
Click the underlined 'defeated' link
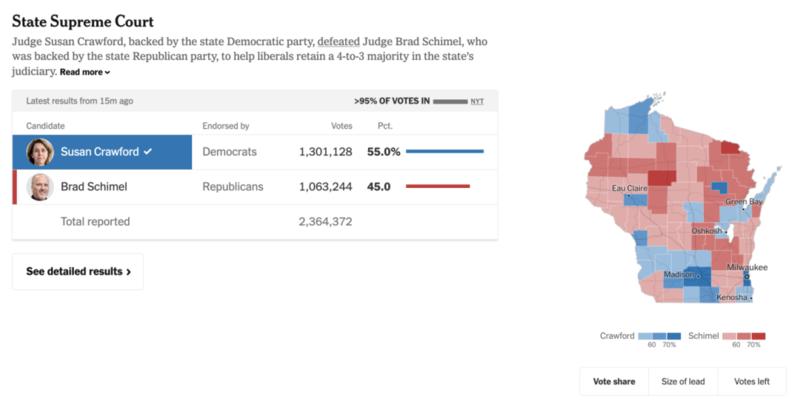click(340, 42)
